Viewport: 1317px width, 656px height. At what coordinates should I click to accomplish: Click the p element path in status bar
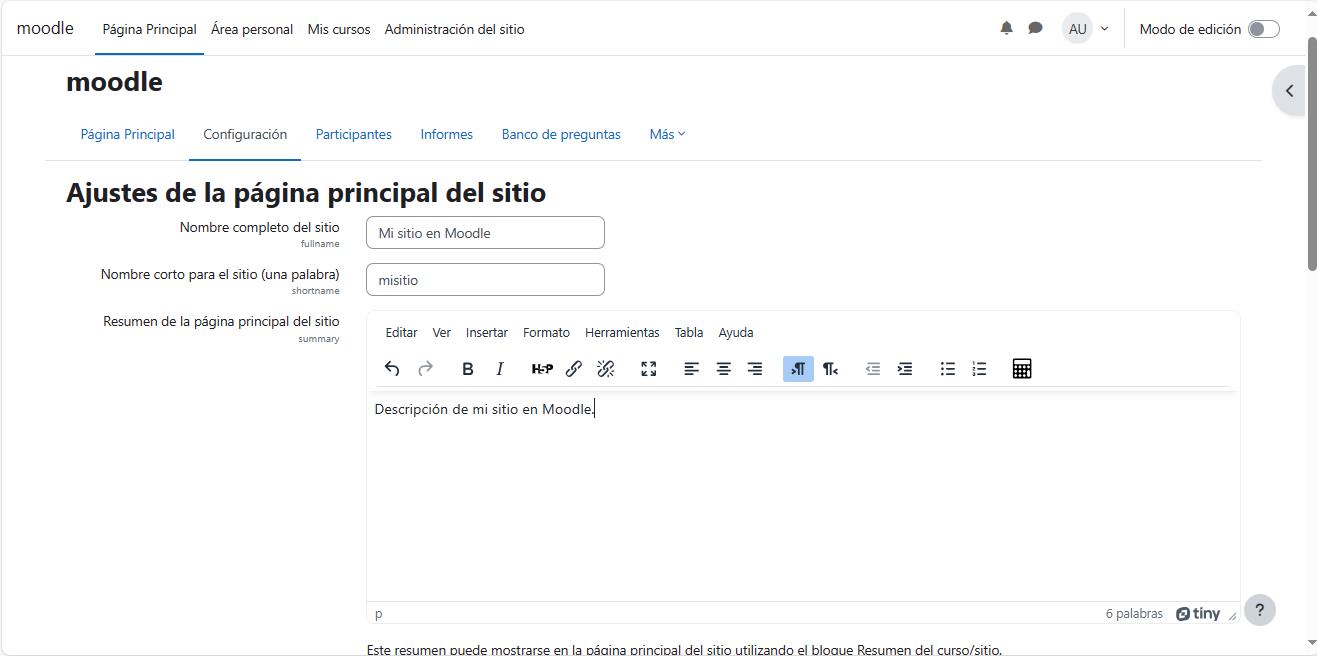coord(379,614)
